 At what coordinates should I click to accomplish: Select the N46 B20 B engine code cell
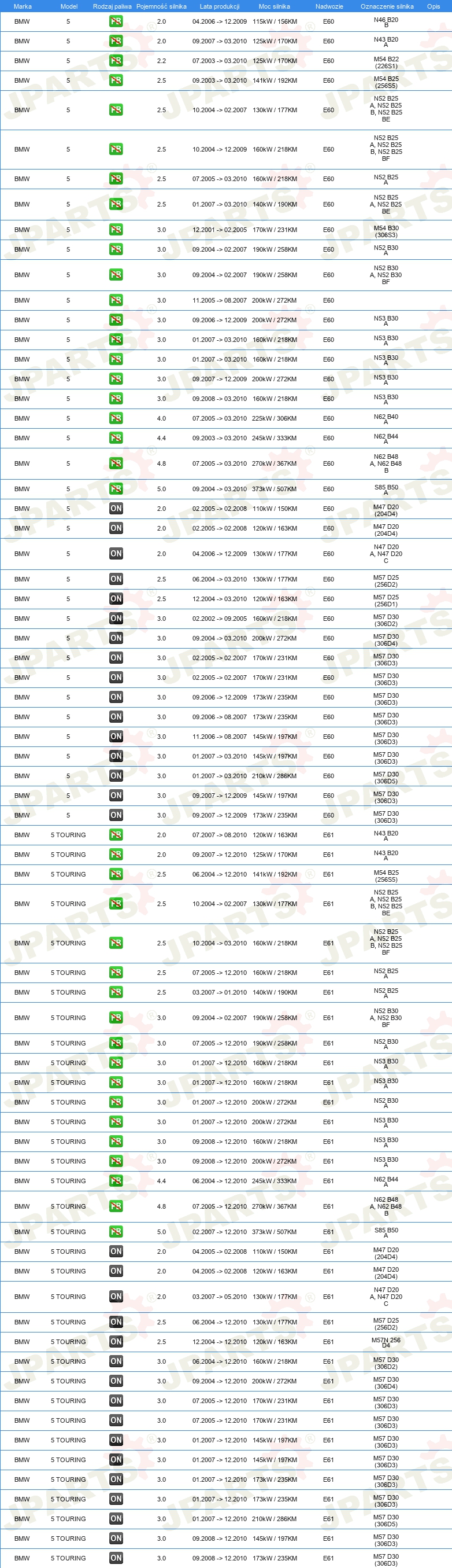pos(386,23)
